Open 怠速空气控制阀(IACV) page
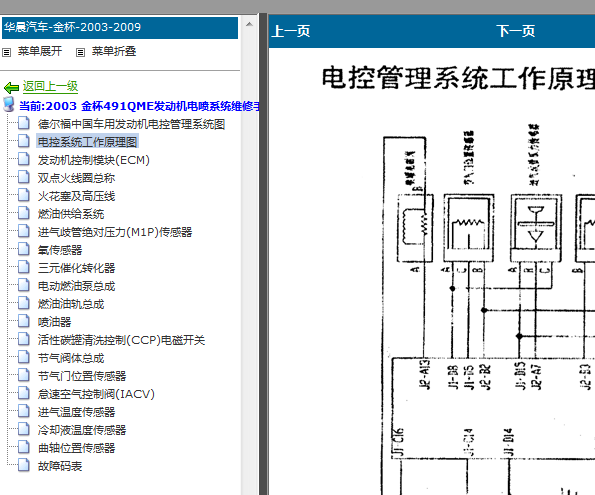 click(96, 394)
